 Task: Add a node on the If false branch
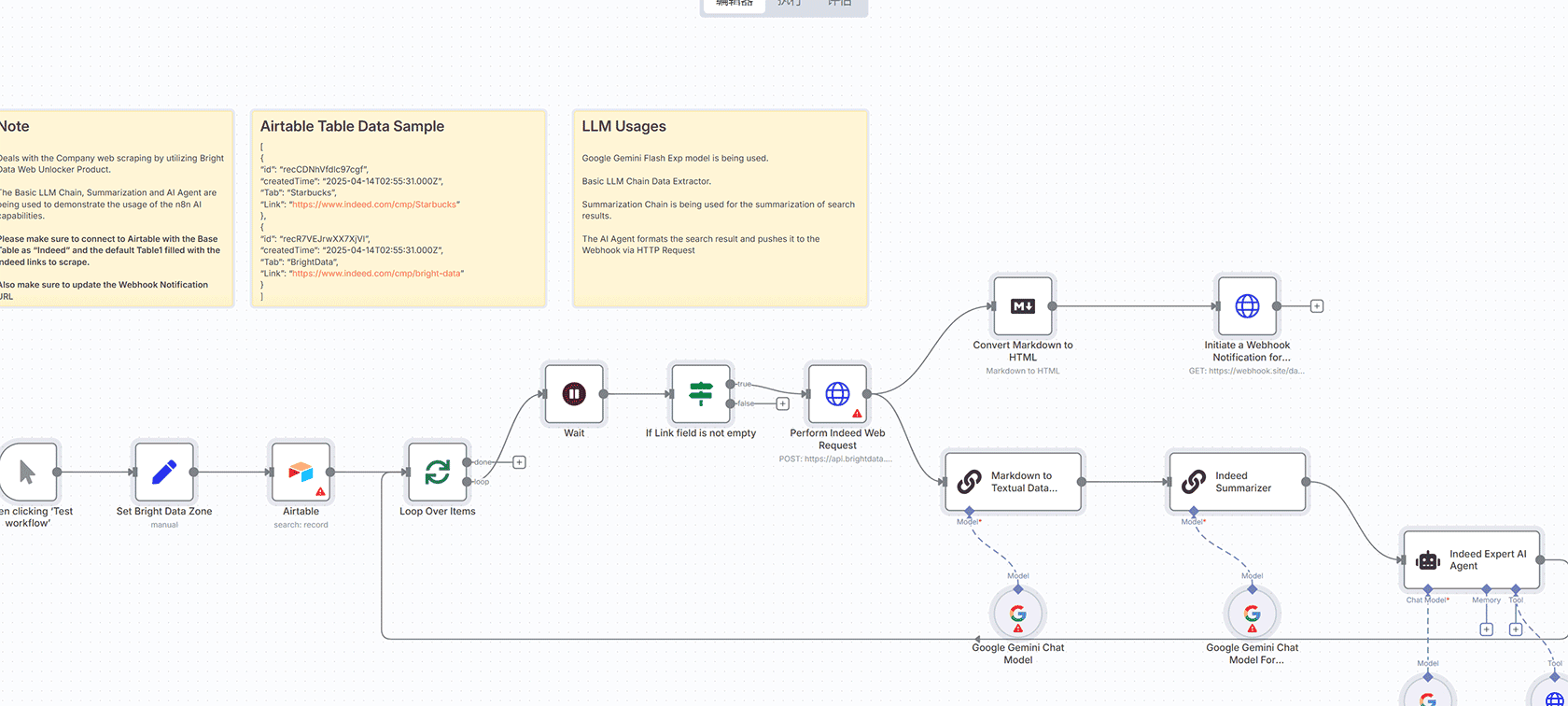pos(783,404)
